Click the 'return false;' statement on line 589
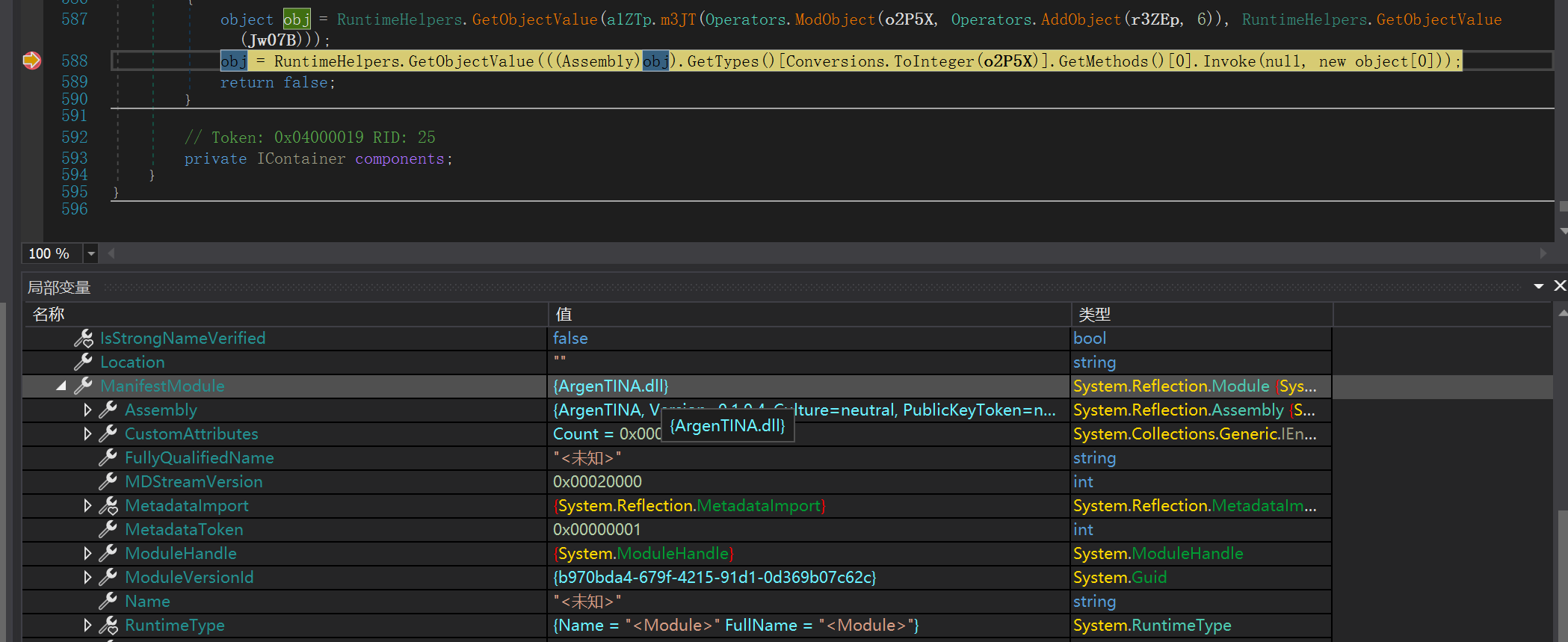Viewport: 1568px width, 642px height. point(278,83)
